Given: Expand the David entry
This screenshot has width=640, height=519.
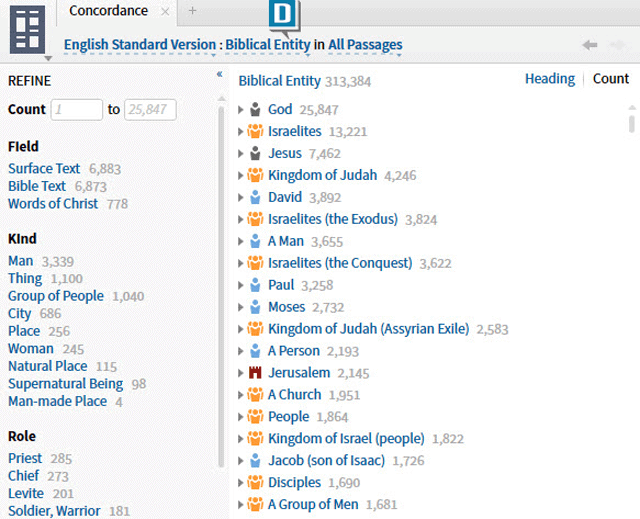Looking at the screenshot, I should pyautogui.click(x=240, y=198).
